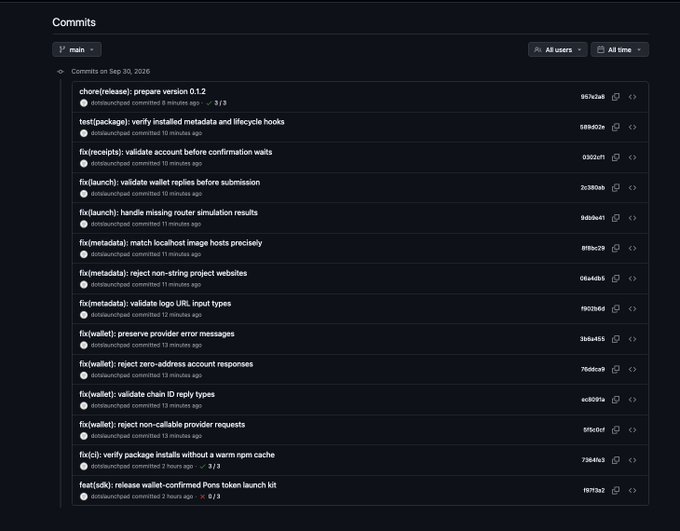This screenshot has width=680, height=531.
Task: Open the main branch dropdown
Action: click(x=77, y=49)
